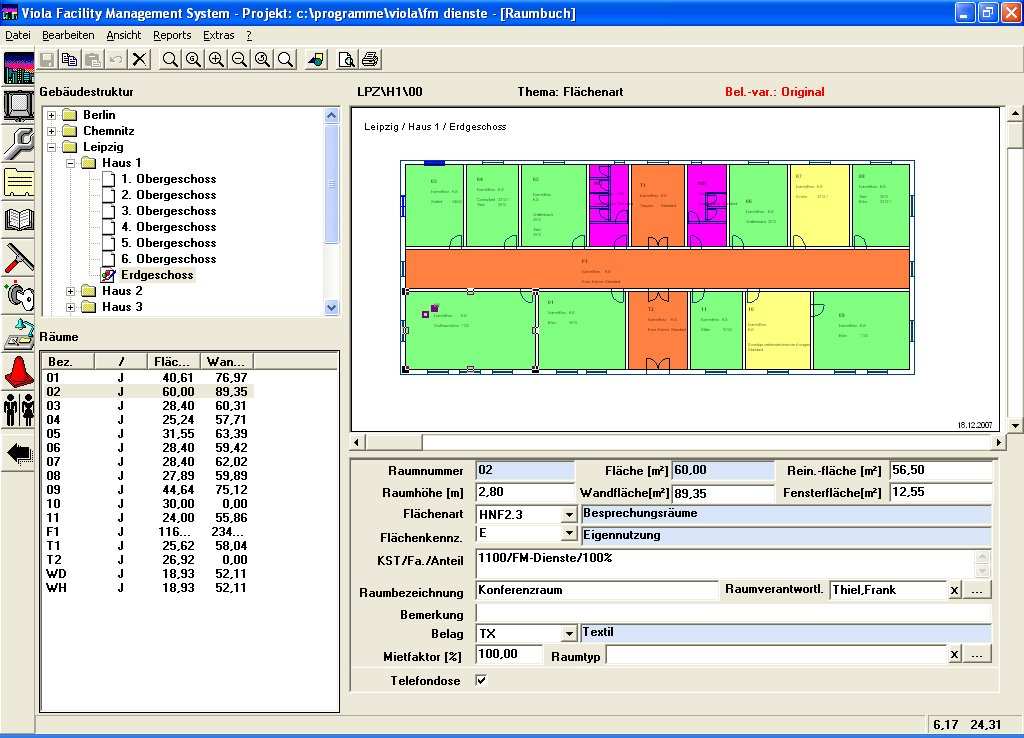Click the monitor screen sidebar icon

pos(18,105)
